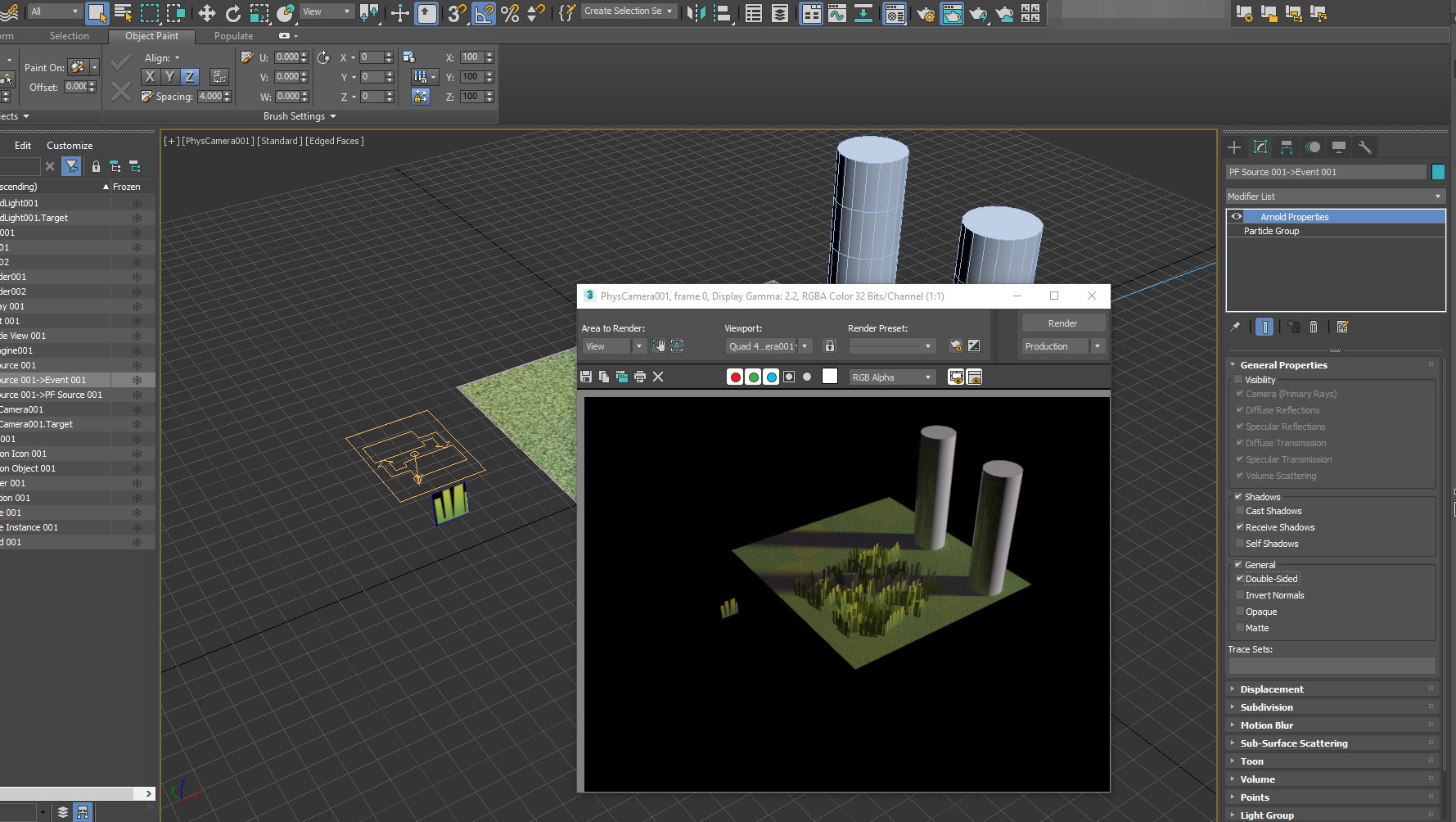Click the PF Source object color swatch

[1438, 172]
